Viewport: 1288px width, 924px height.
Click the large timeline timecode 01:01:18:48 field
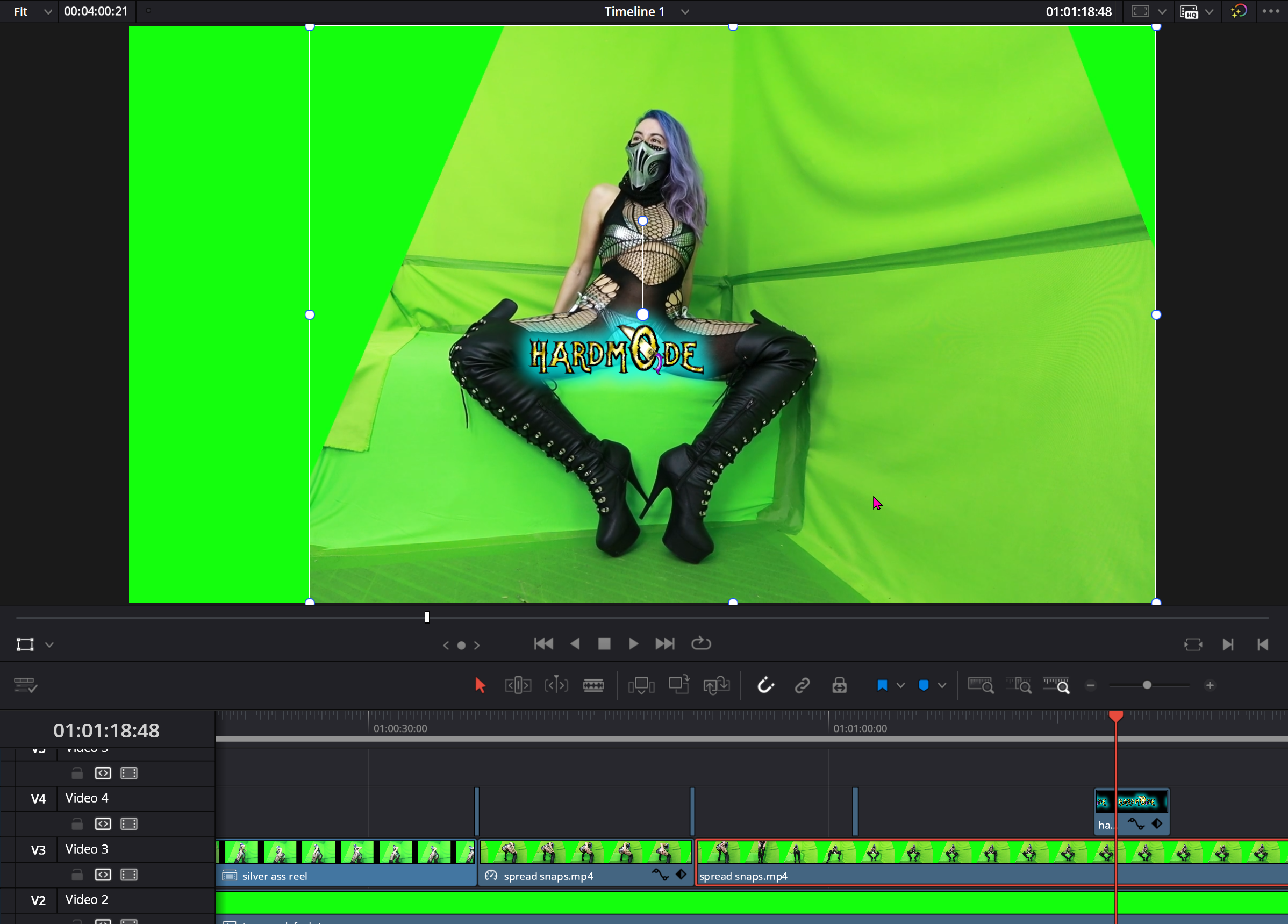[x=107, y=730]
